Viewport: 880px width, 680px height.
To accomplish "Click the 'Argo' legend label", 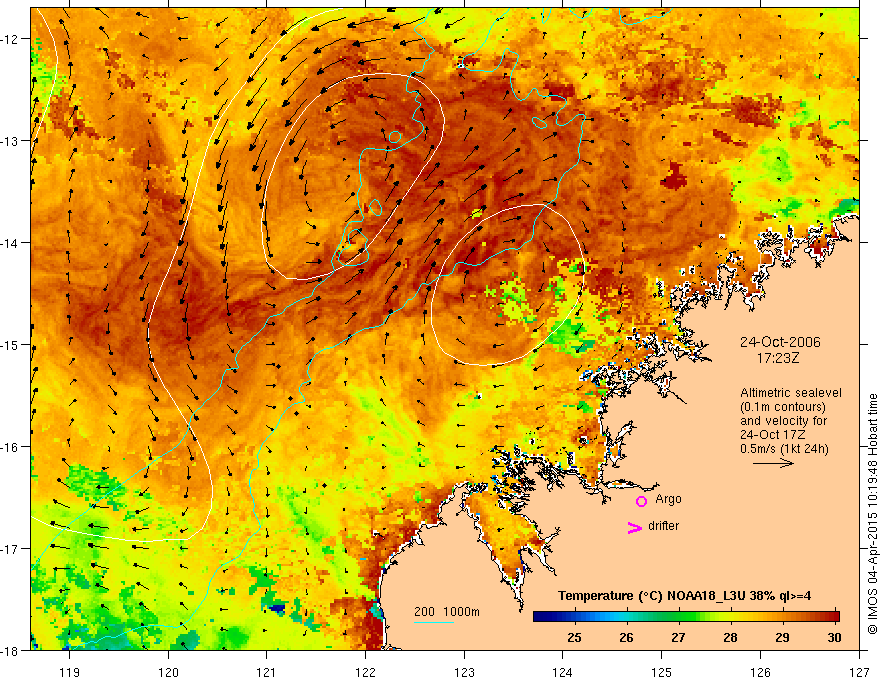I will (668, 499).
